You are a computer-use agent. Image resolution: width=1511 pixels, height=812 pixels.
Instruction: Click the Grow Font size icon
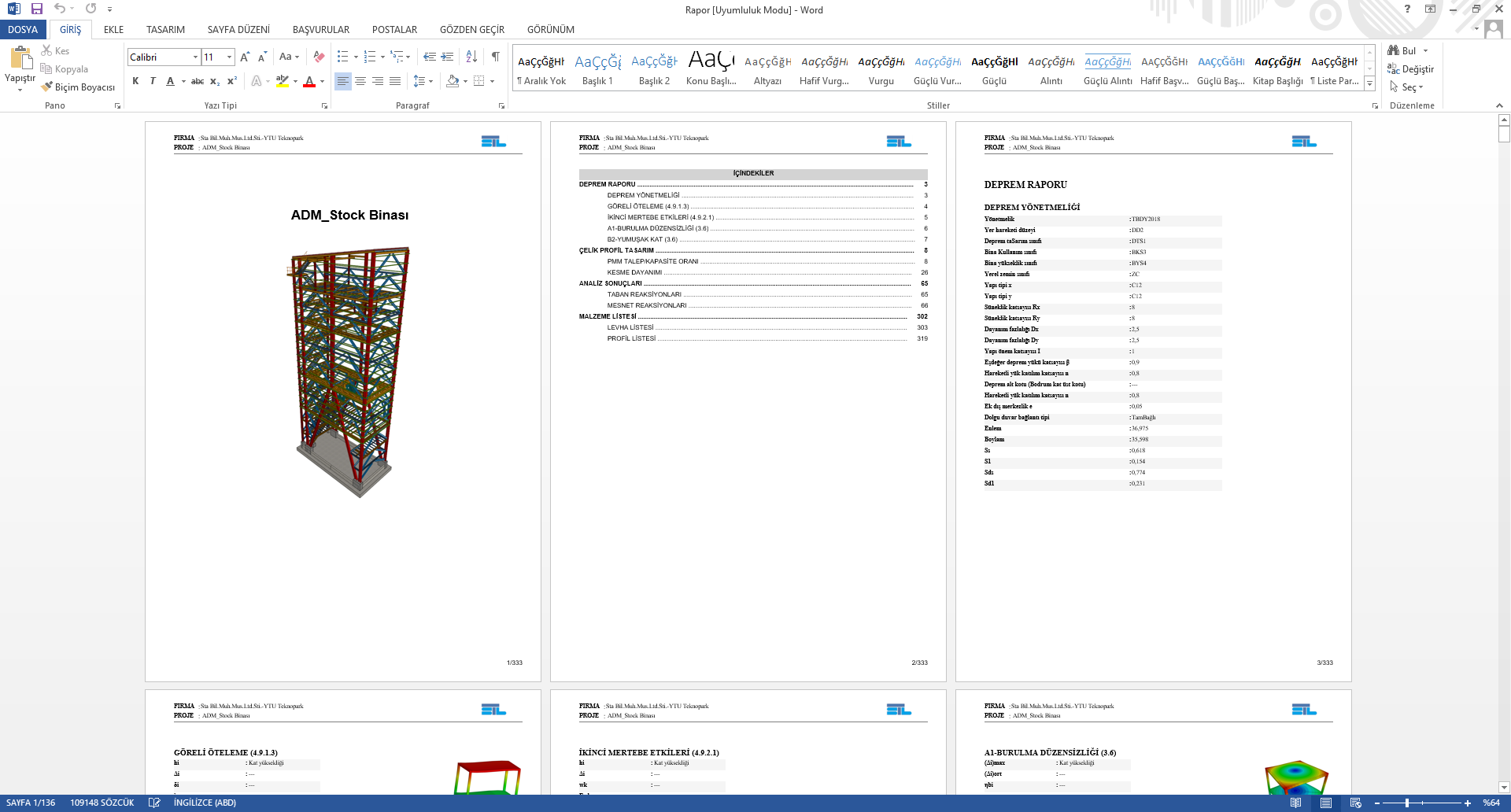[x=245, y=57]
